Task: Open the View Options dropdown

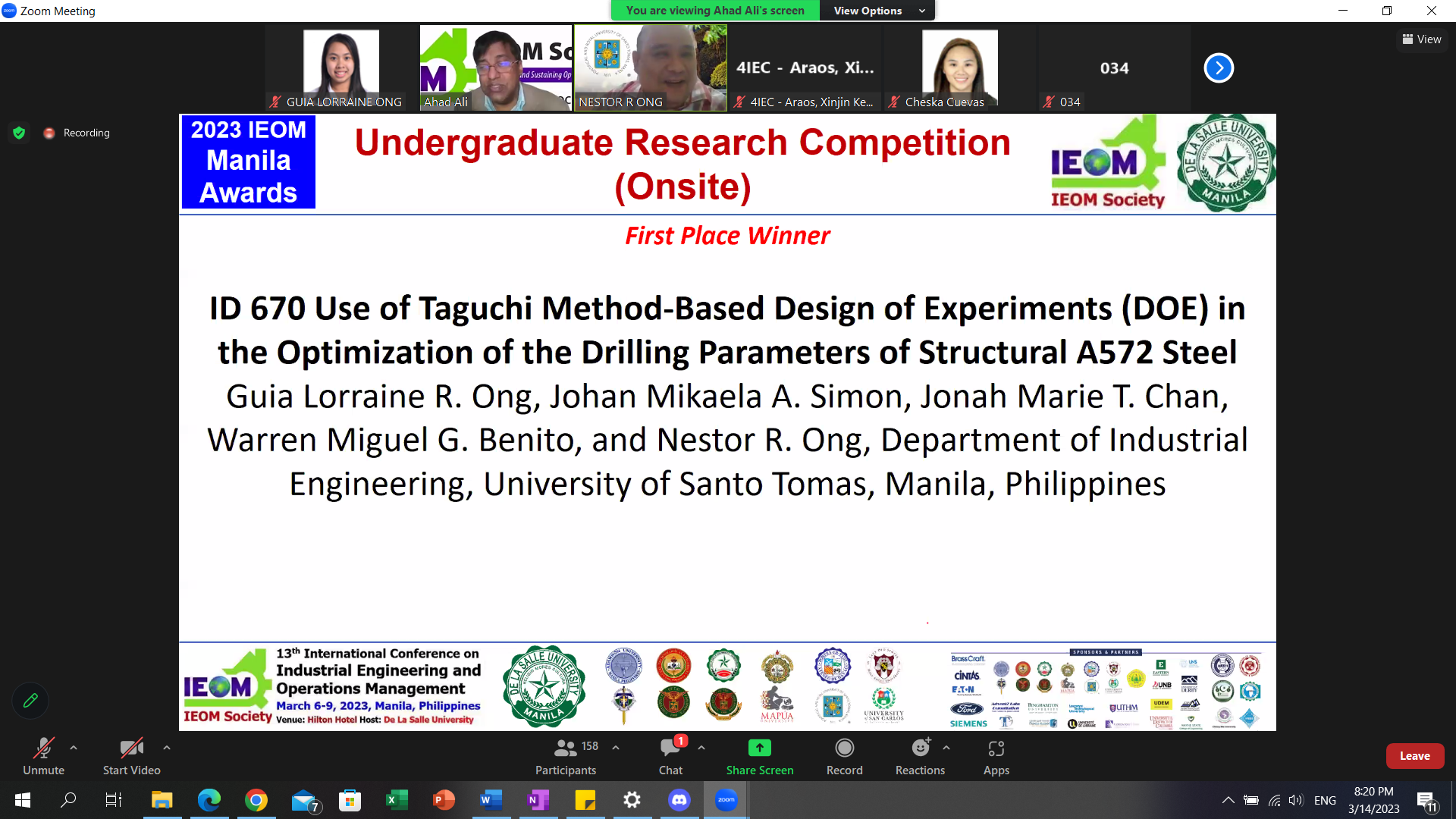Action: [x=877, y=11]
